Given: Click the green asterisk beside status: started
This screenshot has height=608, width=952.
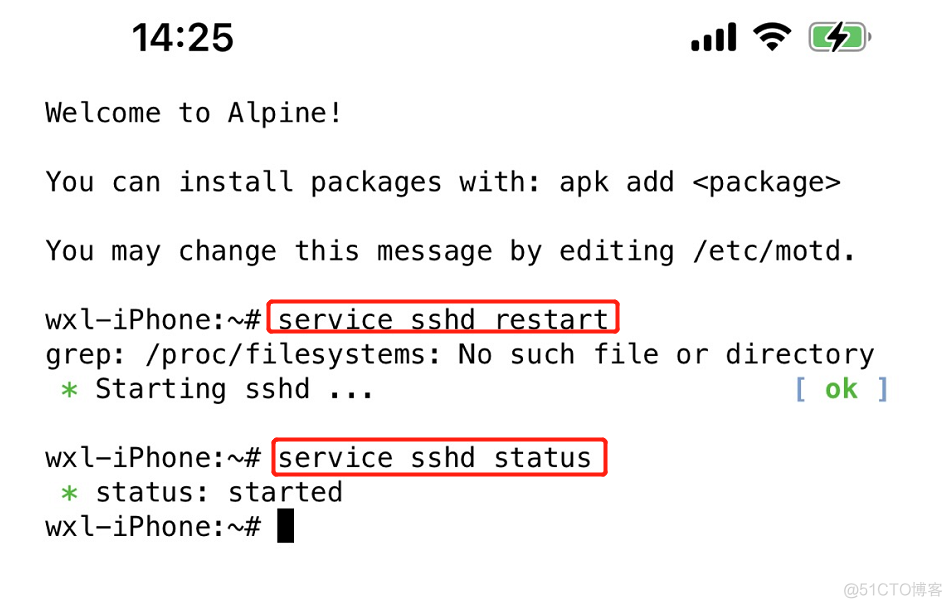Looking at the screenshot, I should pos(70,493).
